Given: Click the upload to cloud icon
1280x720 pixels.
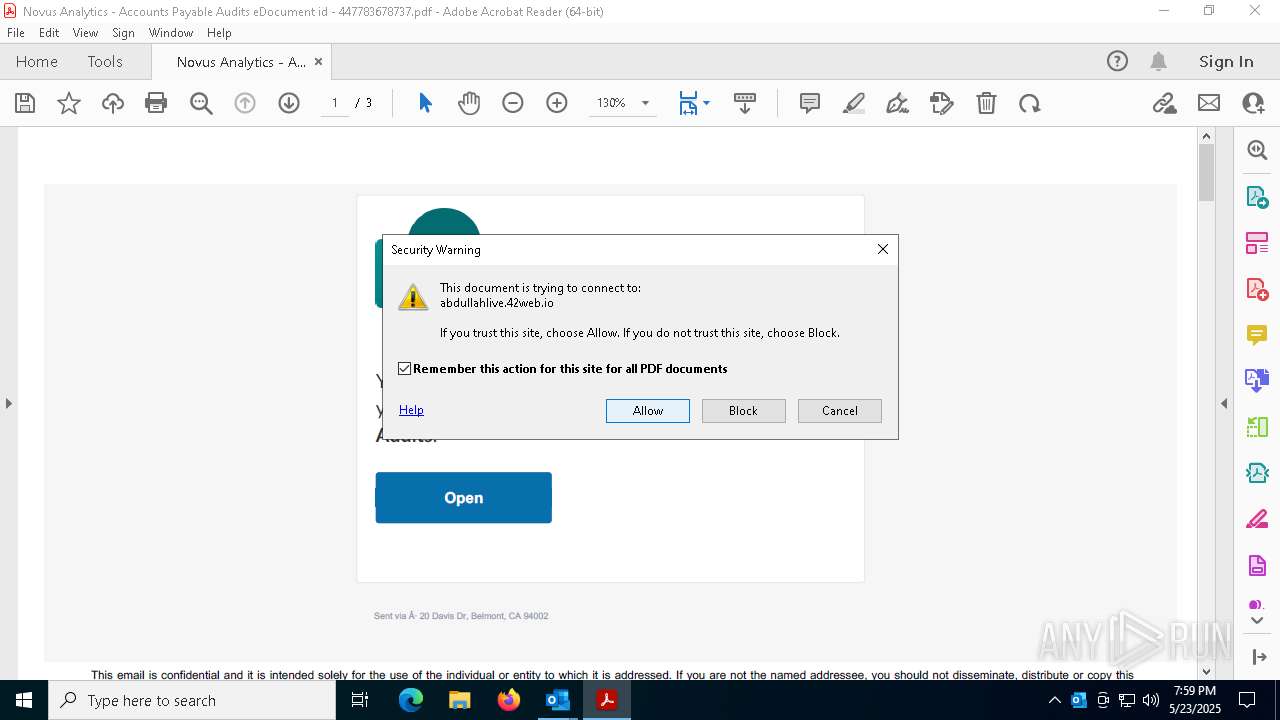Looking at the screenshot, I should [x=113, y=103].
